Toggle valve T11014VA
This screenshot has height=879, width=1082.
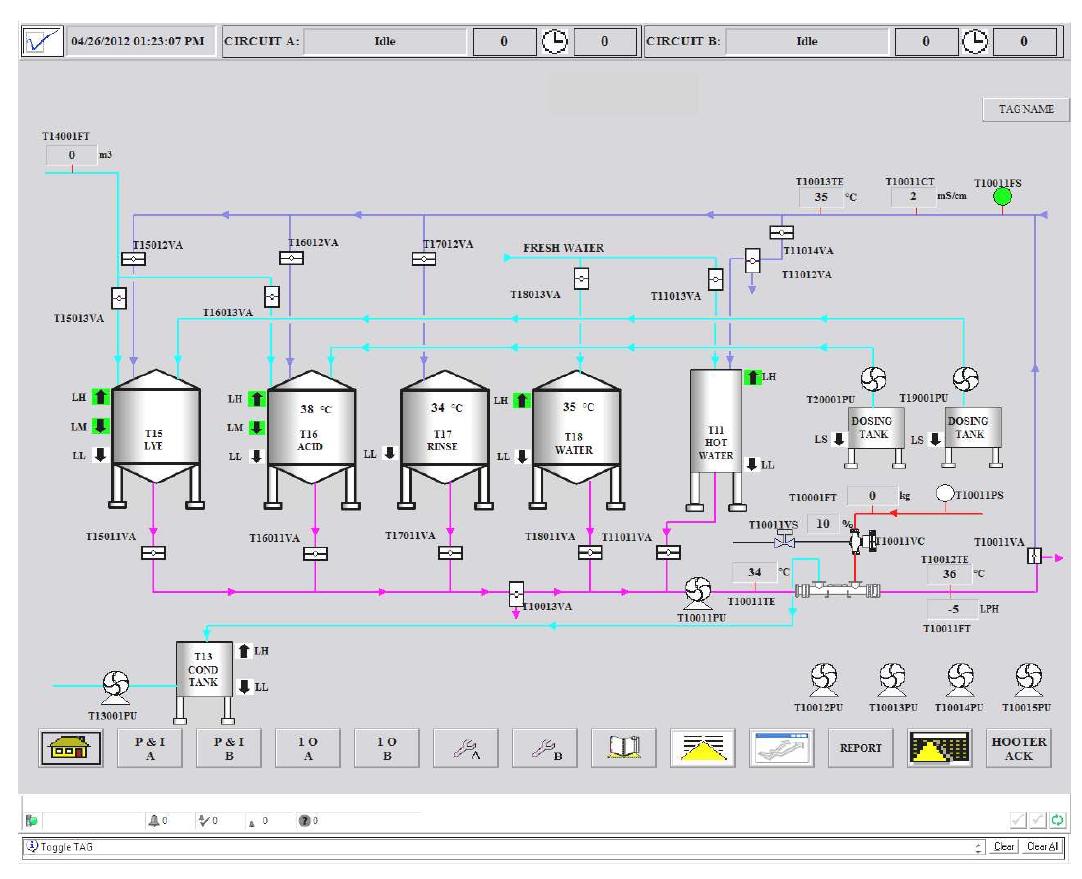781,233
